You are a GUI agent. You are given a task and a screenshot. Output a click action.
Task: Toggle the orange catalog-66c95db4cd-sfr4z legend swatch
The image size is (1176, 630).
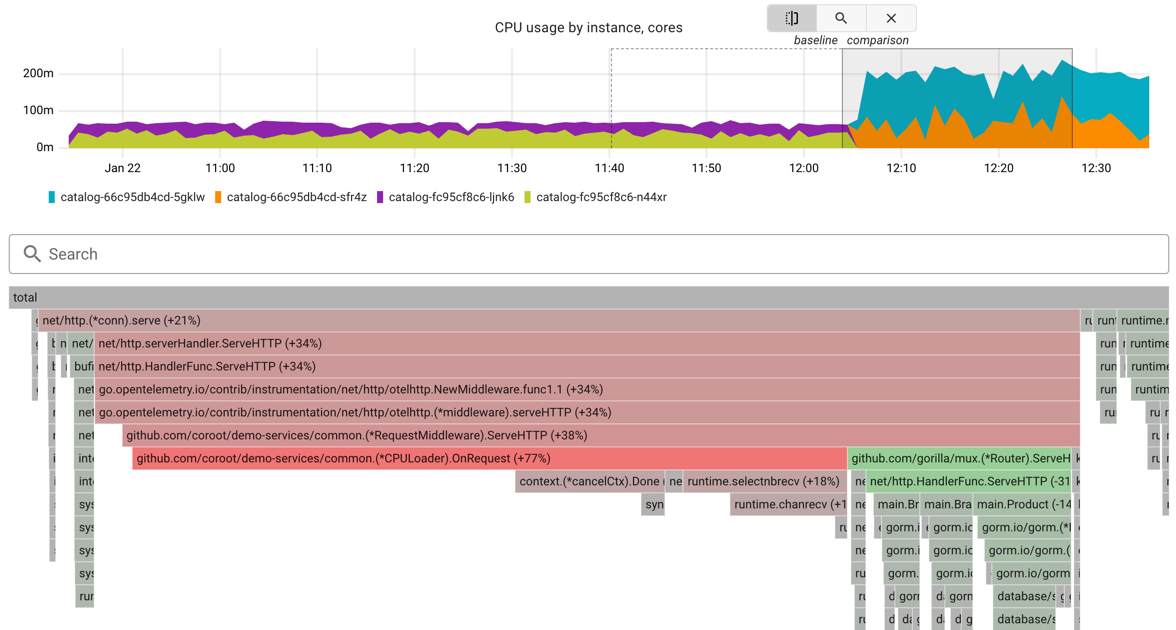pos(218,197)
